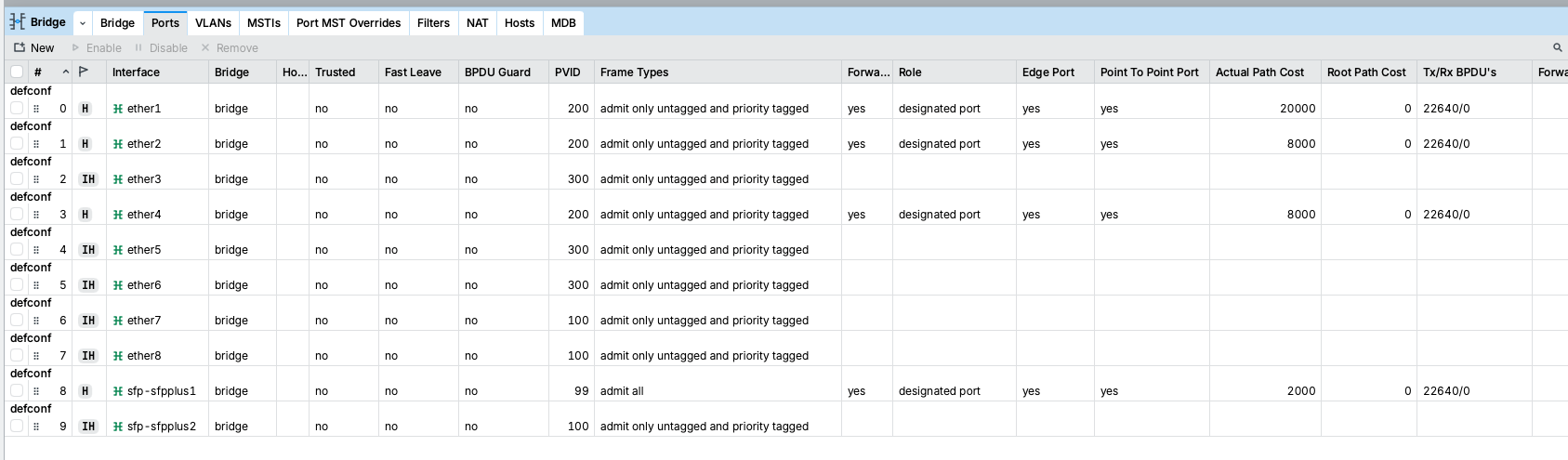Click the flag column header icon
Screen dimensions: 1568x460
tap(84, 72)
